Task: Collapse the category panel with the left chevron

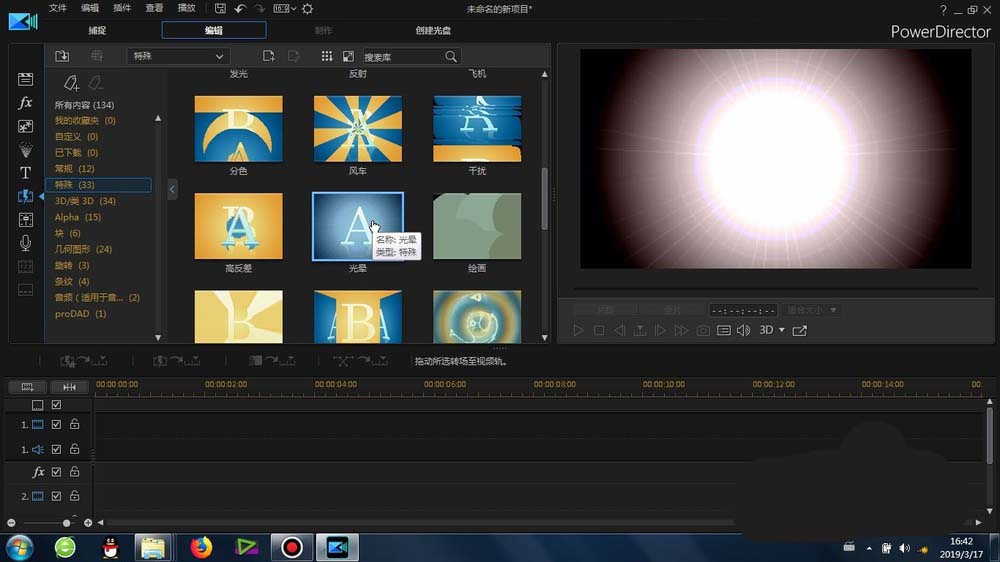Action: pos(172,189)
